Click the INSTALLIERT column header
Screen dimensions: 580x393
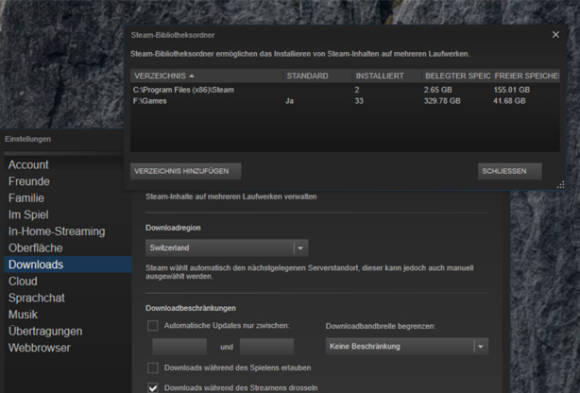pos(380,76)
